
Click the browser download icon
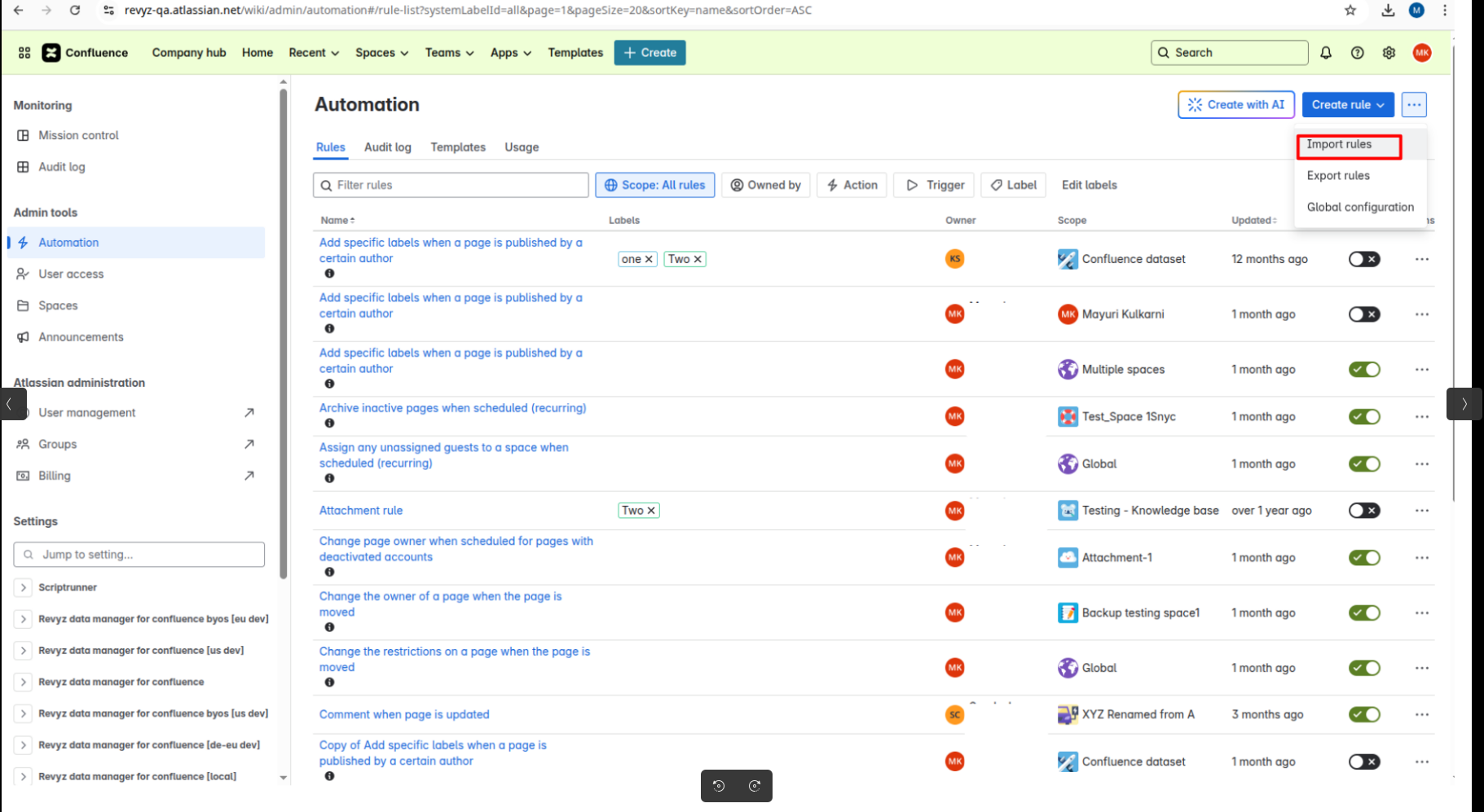(1388, 11)
